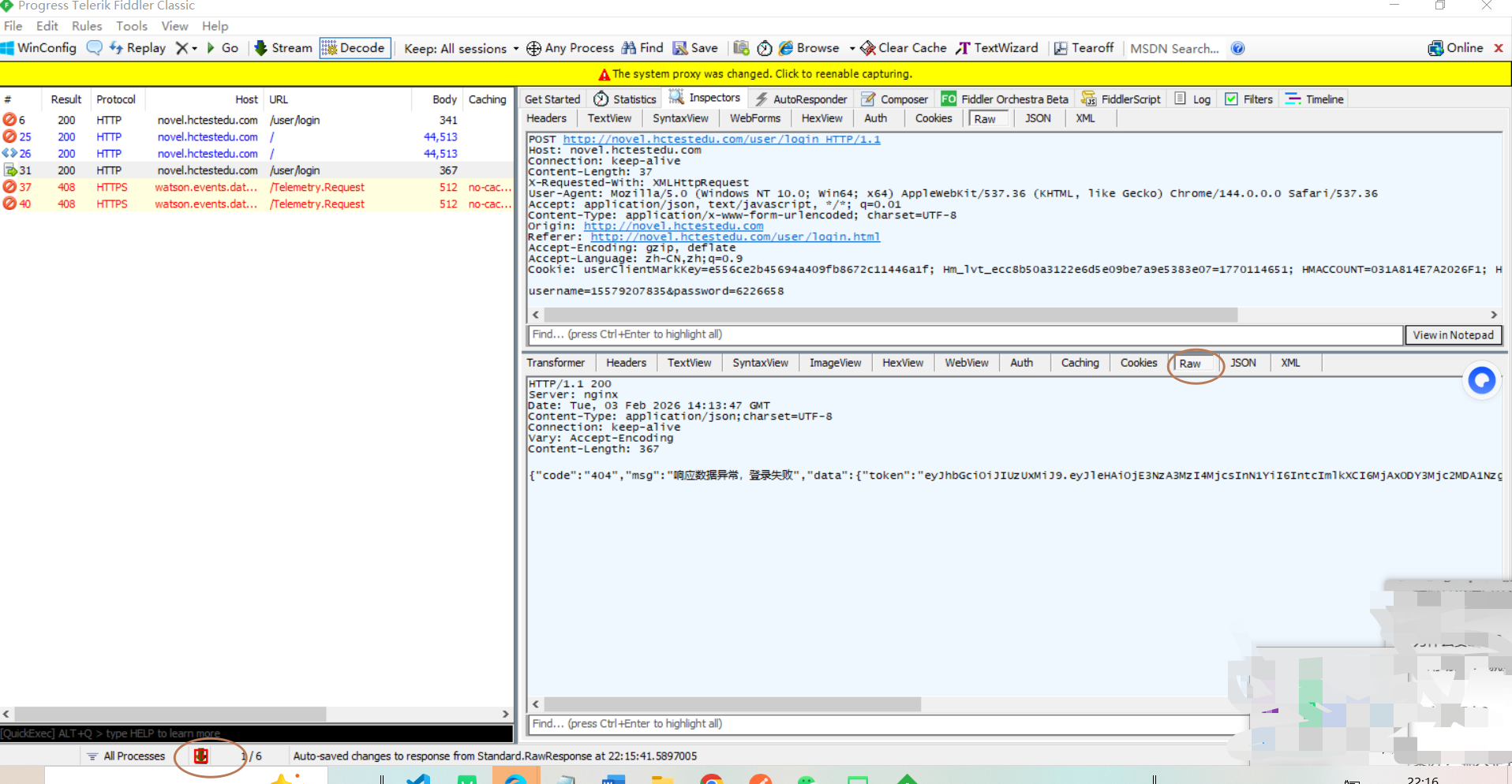Screen dimensions: 1512x784
Task: Click the breakpoint indicator in status bar
Action: tap(201, 756)
